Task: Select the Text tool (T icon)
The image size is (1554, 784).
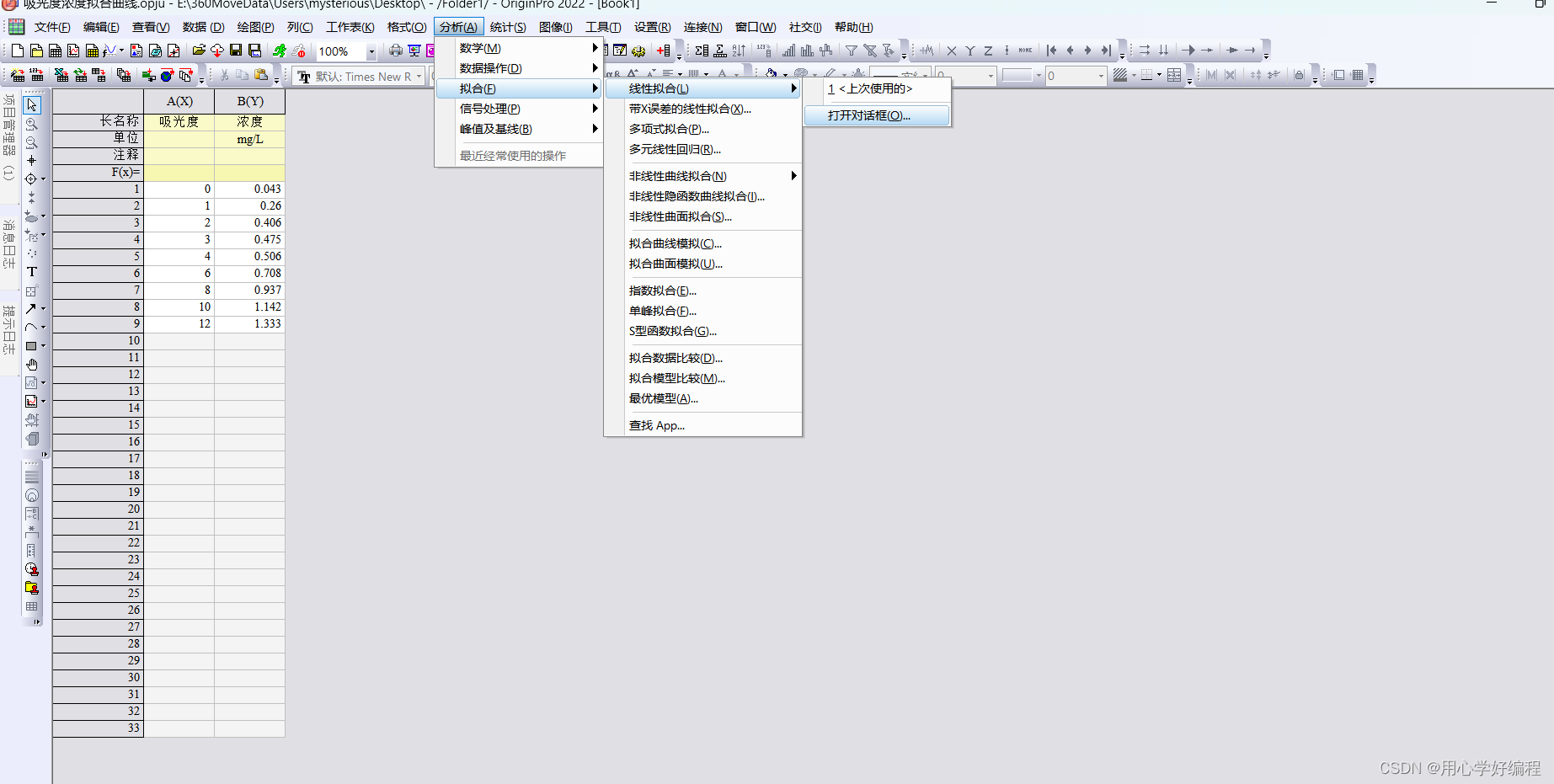Action: pyautogui.click(x=32, y=272)
